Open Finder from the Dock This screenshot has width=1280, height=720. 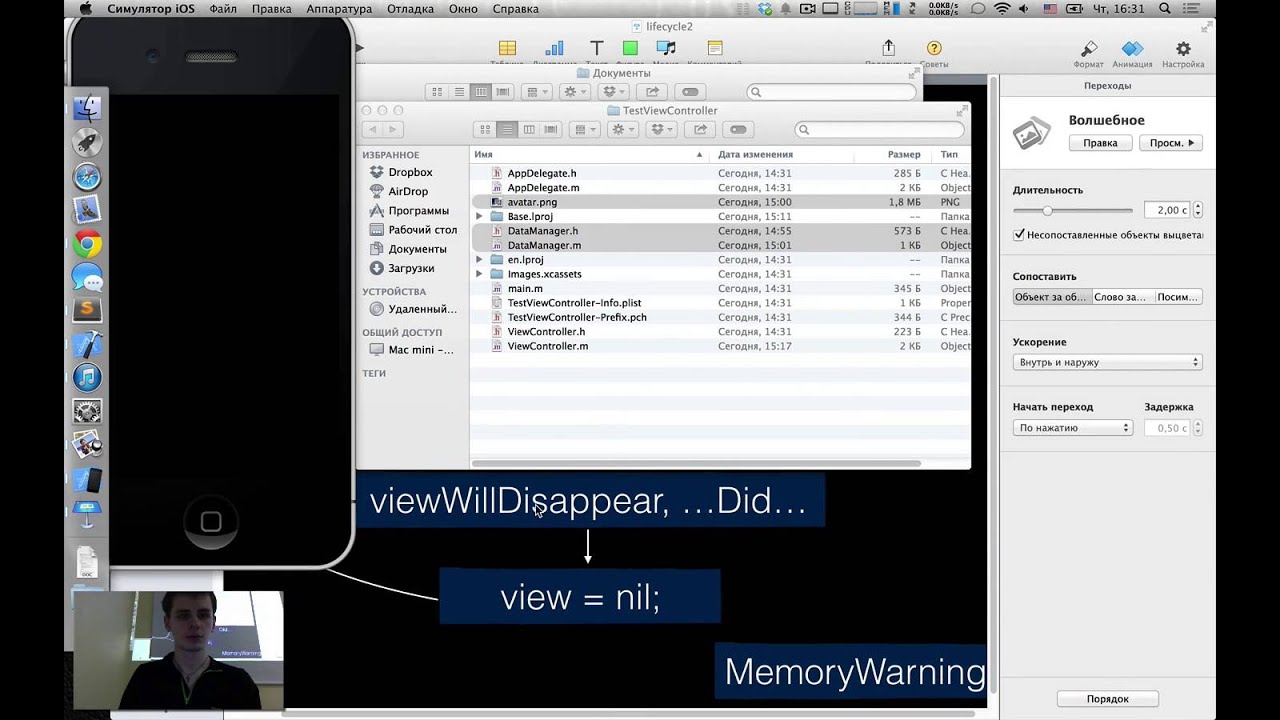(88, 108)
